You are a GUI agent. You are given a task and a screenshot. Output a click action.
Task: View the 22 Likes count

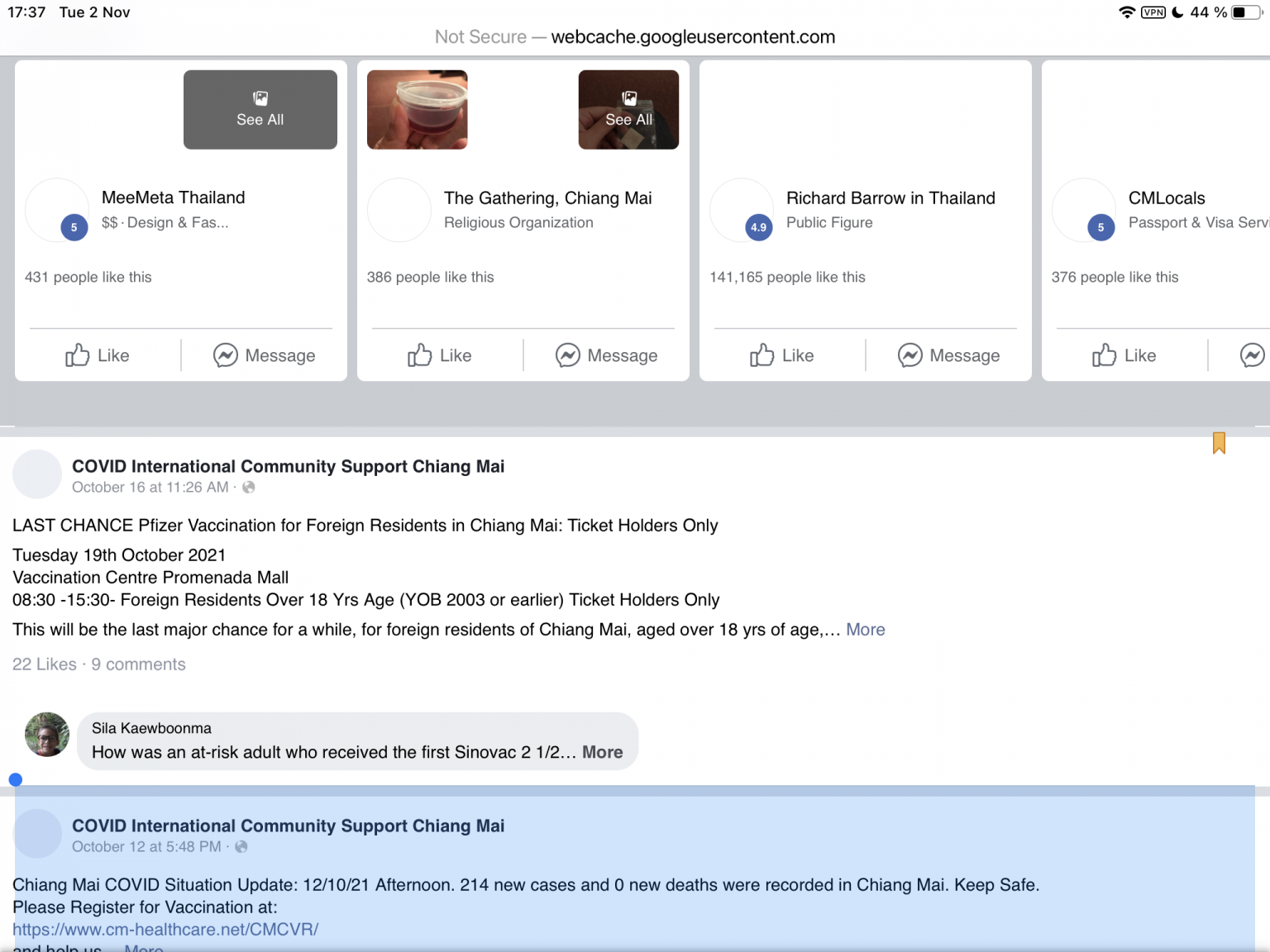point(45,664)
